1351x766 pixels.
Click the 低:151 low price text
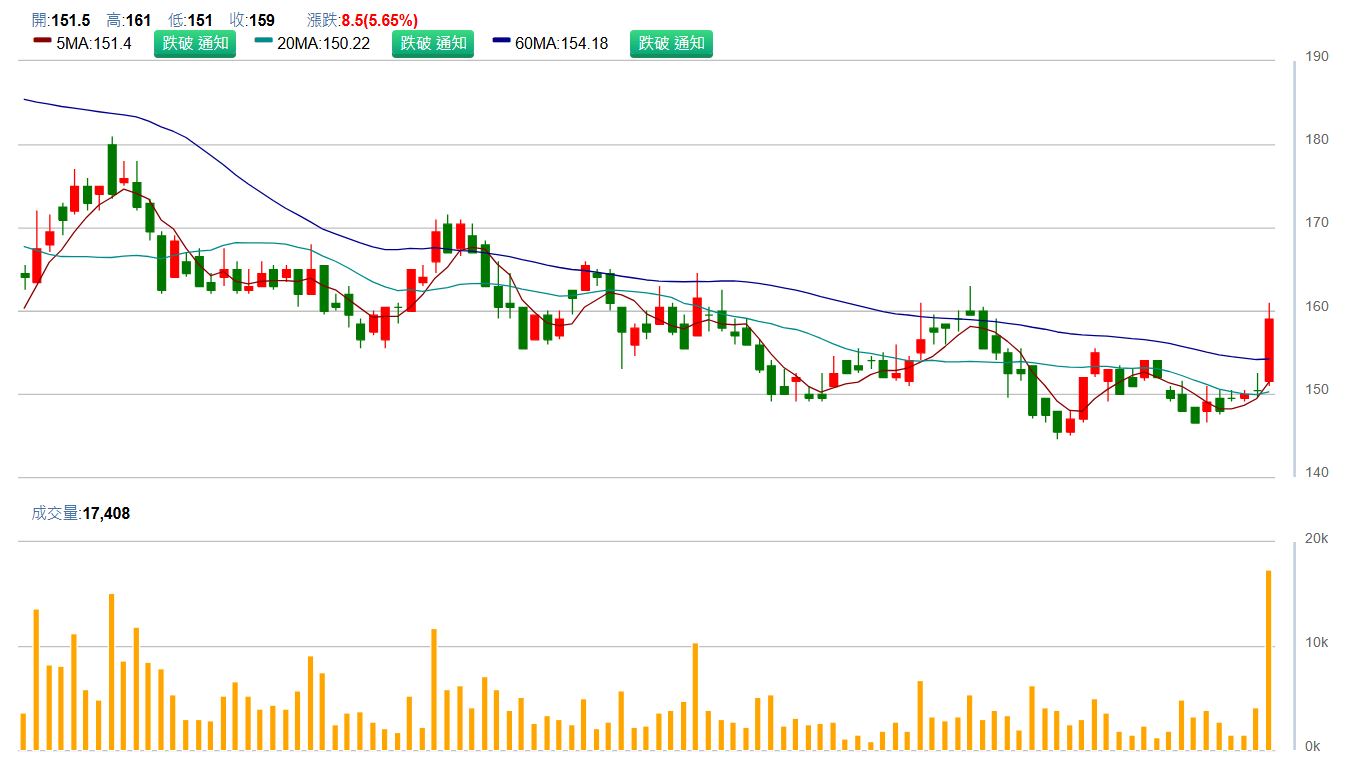pyautogui.click(x=190, y=20)
